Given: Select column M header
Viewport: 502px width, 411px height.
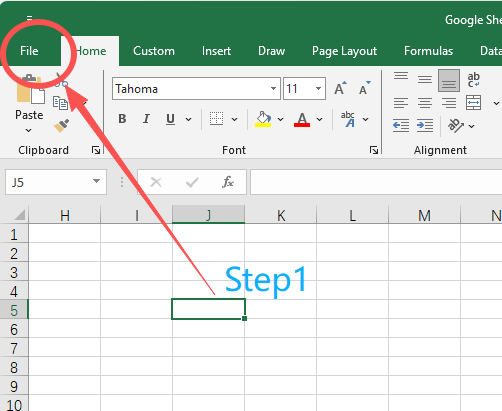Looking at the screenshot, I should pos(424,215).
